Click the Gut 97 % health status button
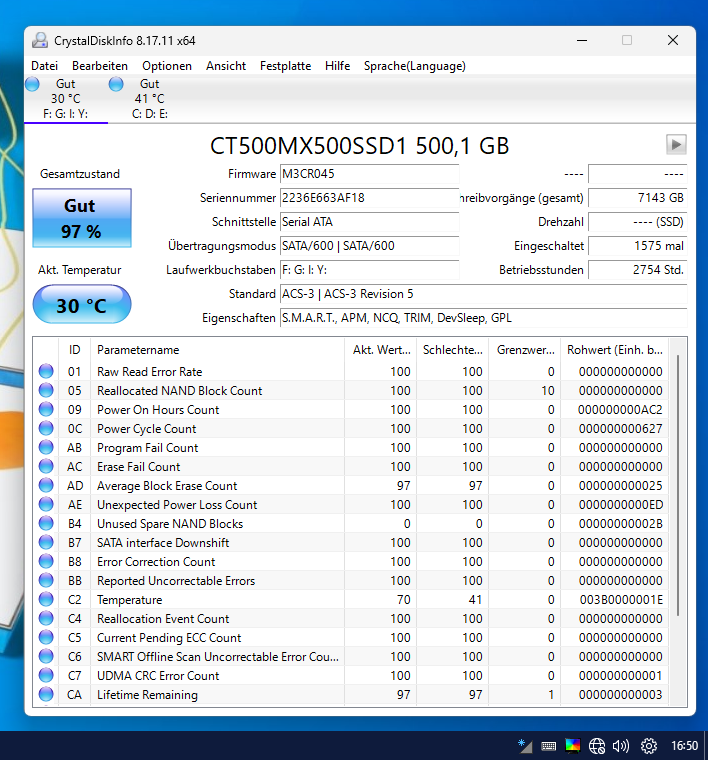The image size is (708, 760). pos(82,218)
